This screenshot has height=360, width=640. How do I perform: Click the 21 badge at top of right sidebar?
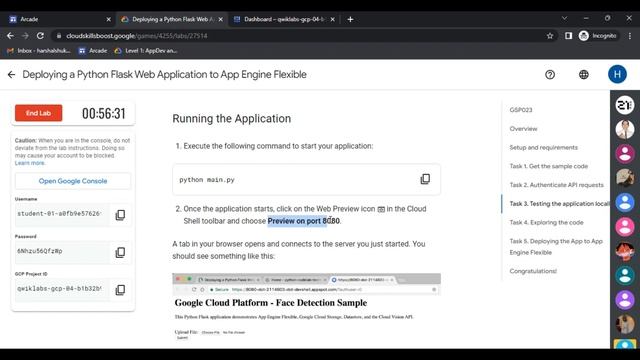click(625, 105)
